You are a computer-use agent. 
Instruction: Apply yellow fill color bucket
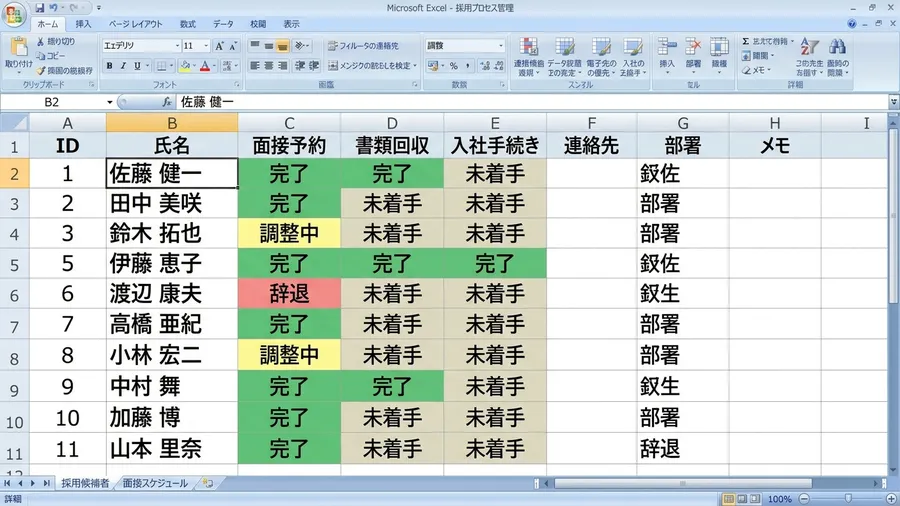[184, 66]
